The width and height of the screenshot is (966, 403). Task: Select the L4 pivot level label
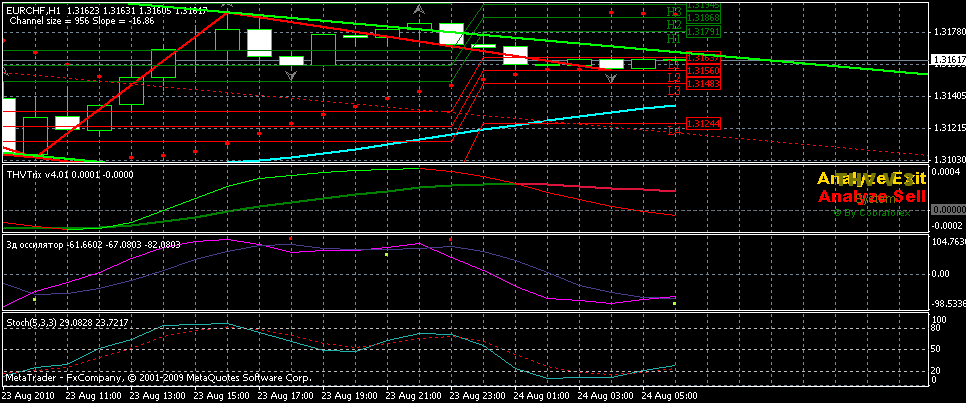coord(673,130)
